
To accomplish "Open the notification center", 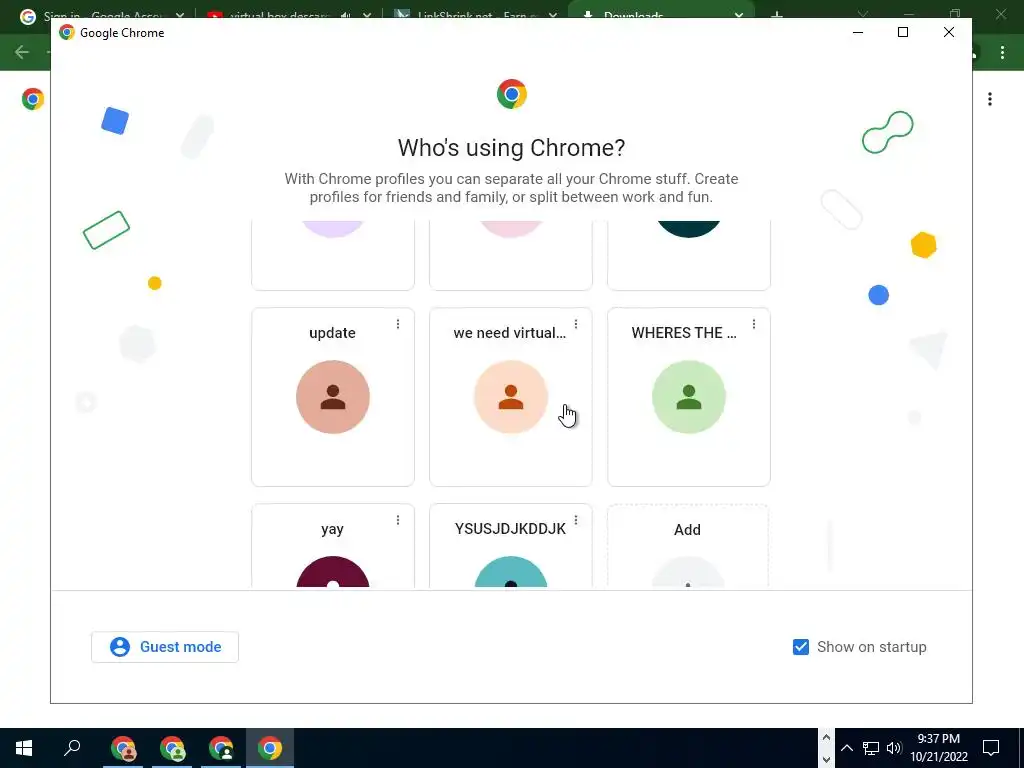I will [991, 748].
